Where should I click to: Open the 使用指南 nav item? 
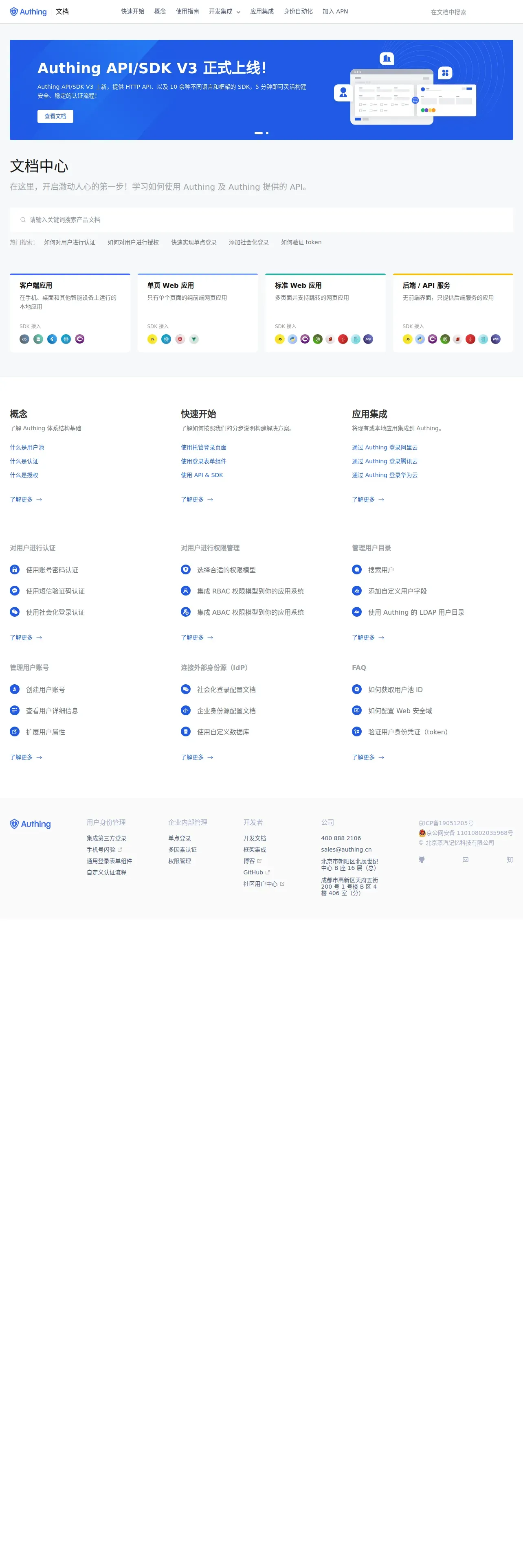pos(187,11)
